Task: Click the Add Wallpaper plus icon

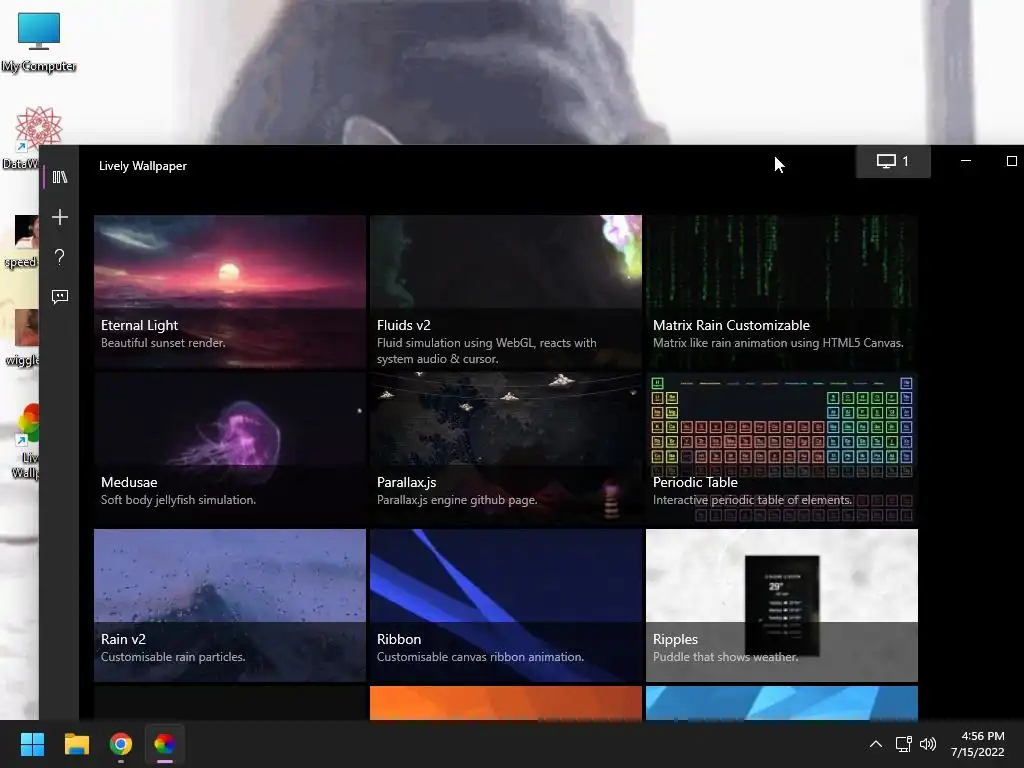Action: pos(59,217)
